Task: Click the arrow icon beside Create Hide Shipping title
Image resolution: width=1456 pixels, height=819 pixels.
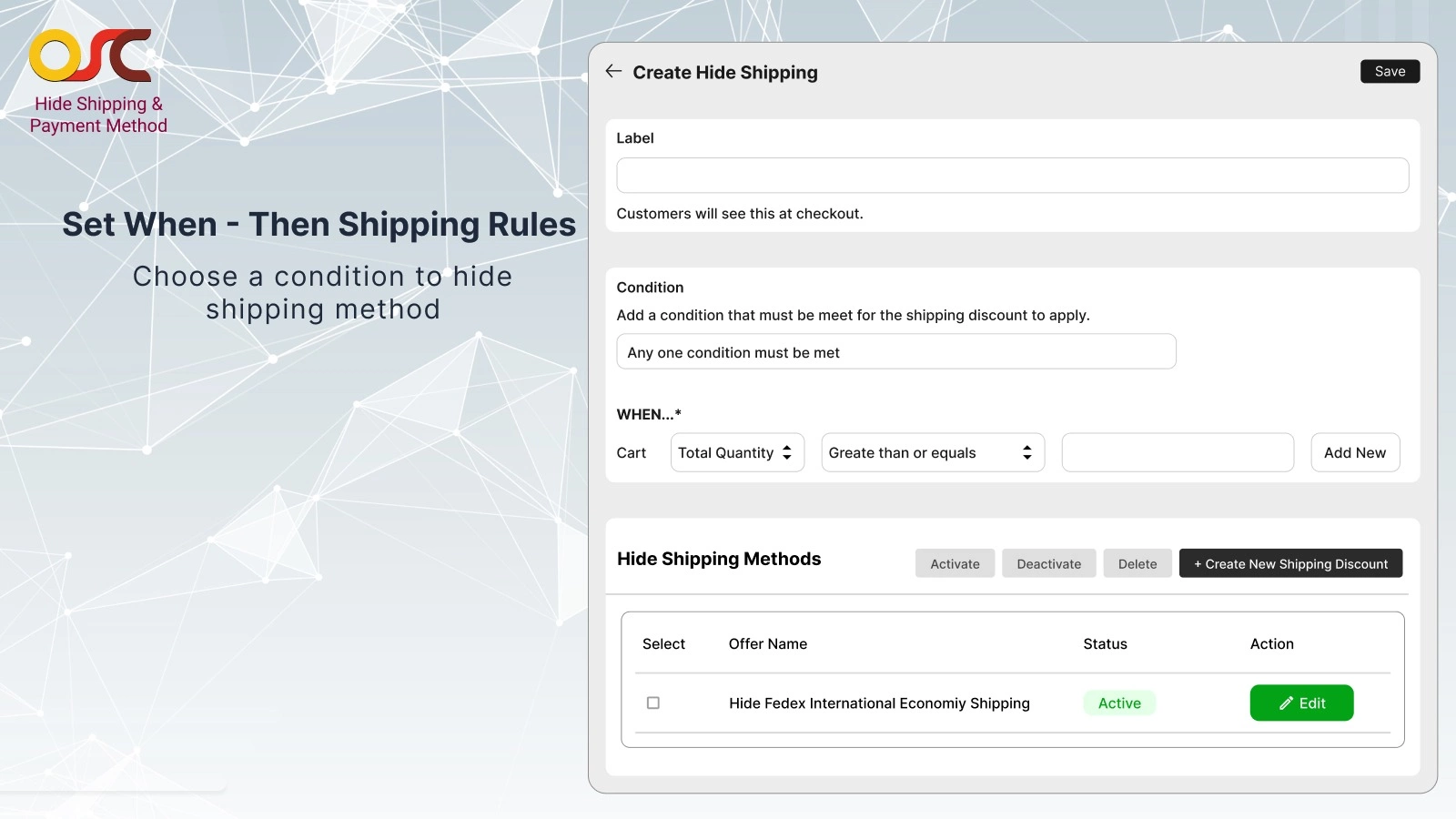Action: [x=613, y=72]
